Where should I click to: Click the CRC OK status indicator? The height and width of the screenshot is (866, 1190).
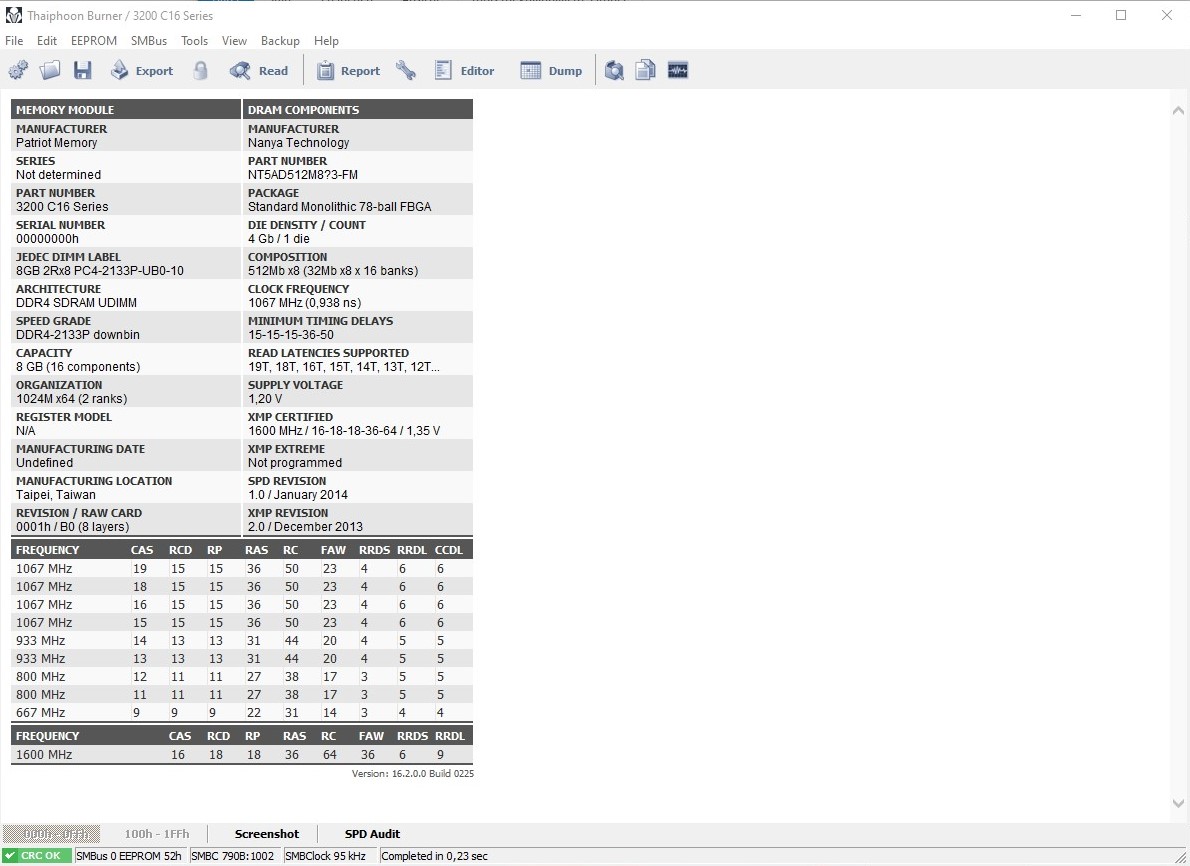(36, 855)
